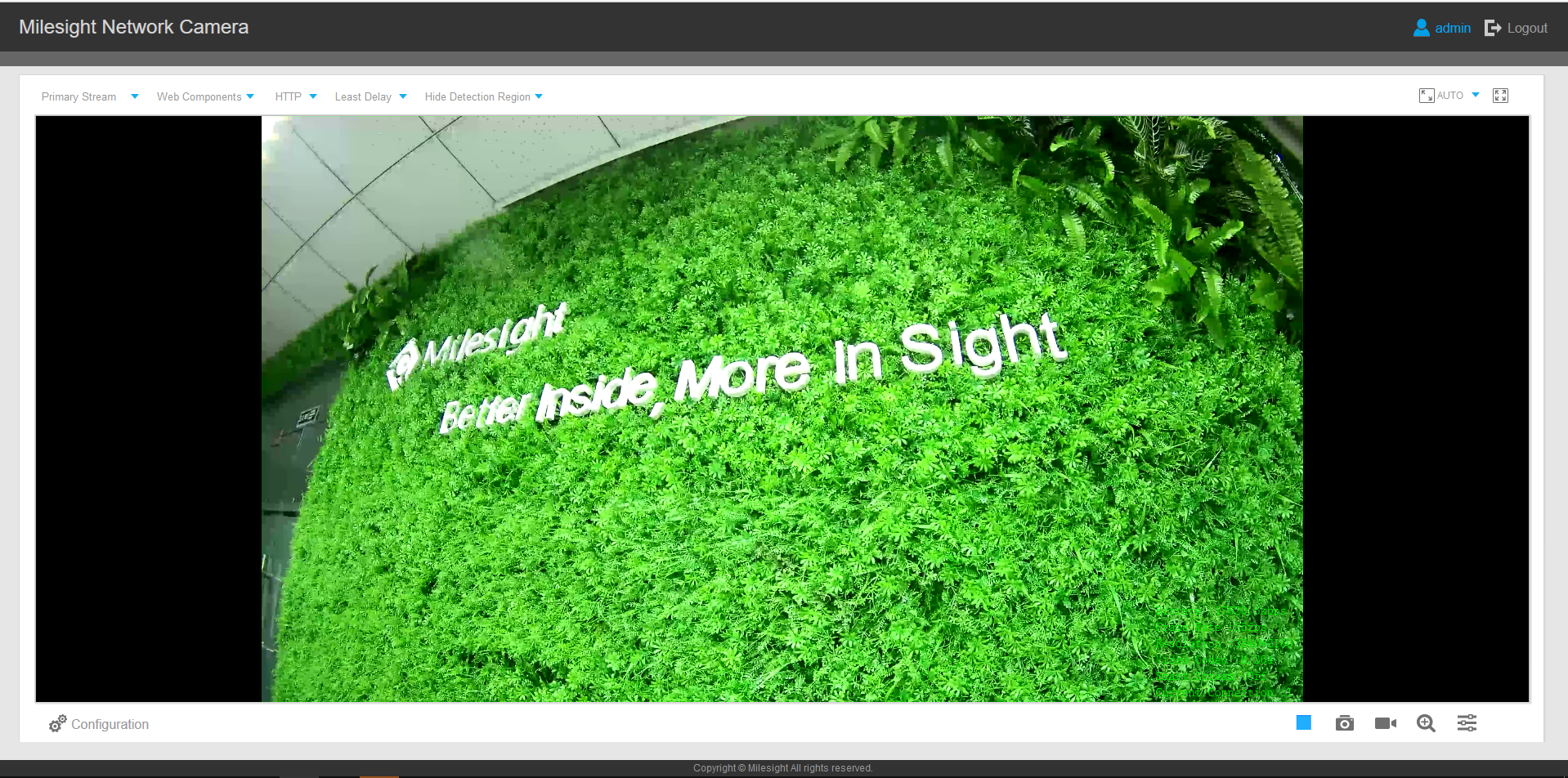
Task: Open the Configuration page link
Action: click(110, 724)
